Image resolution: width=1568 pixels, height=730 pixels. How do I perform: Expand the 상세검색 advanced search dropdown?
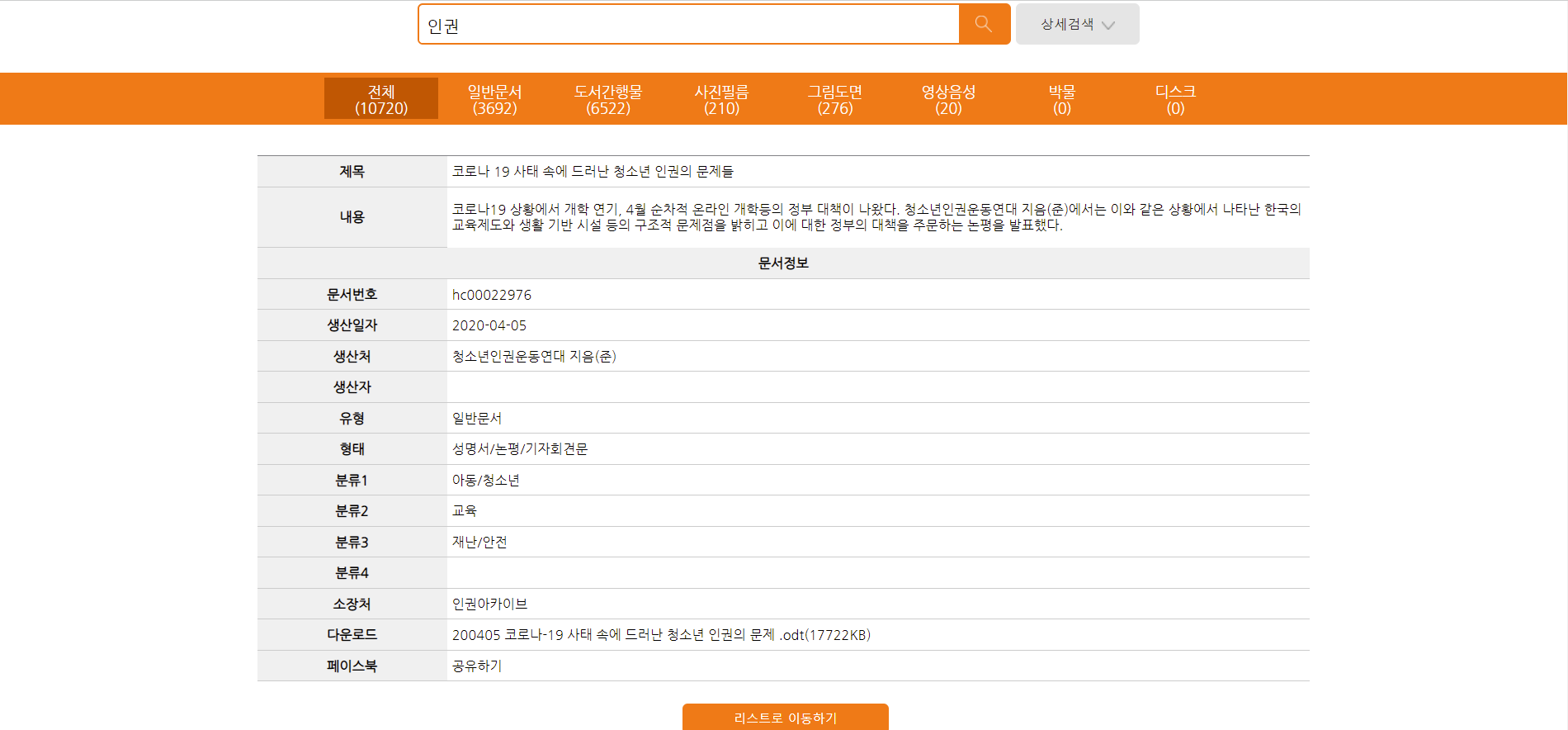1077,25
